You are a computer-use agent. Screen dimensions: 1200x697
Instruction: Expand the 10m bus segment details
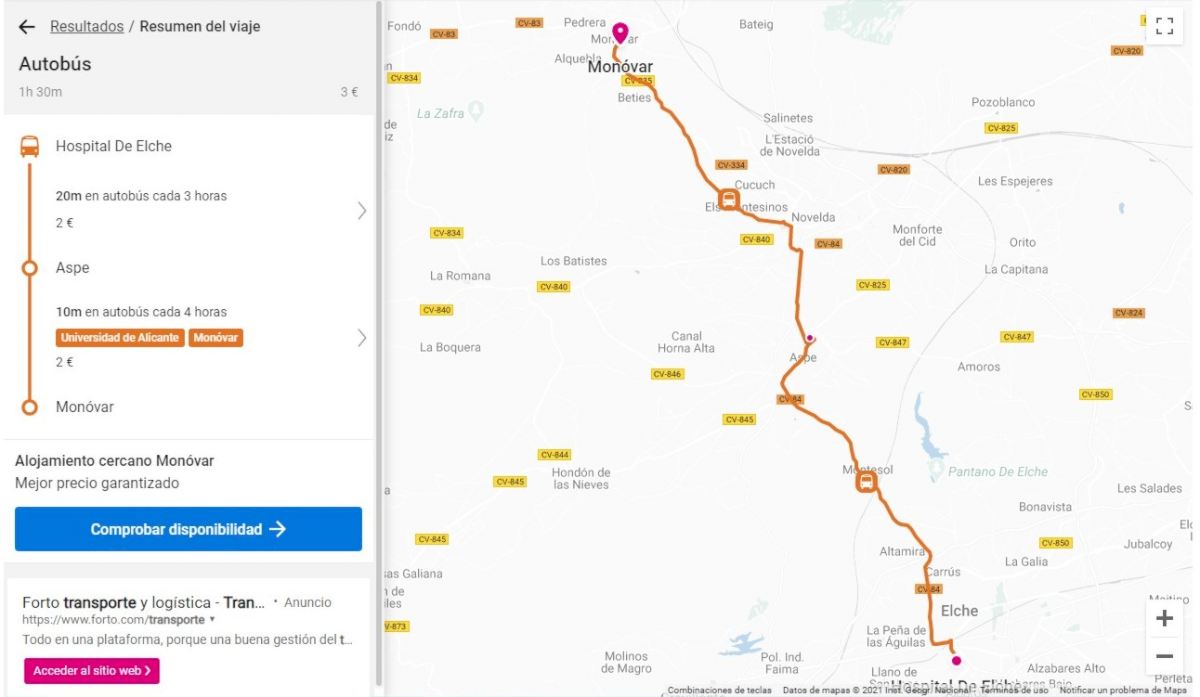(361, 338)
